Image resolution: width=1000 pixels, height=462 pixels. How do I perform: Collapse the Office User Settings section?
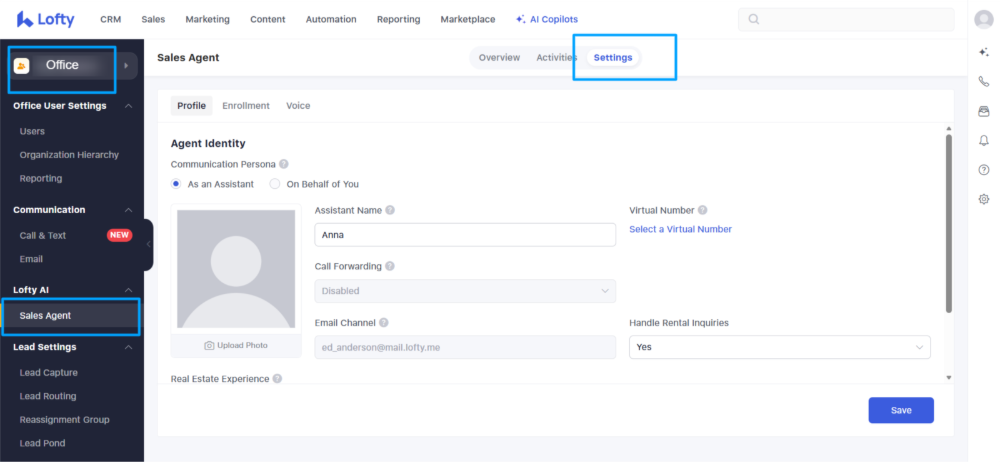(x=128, y=106)
